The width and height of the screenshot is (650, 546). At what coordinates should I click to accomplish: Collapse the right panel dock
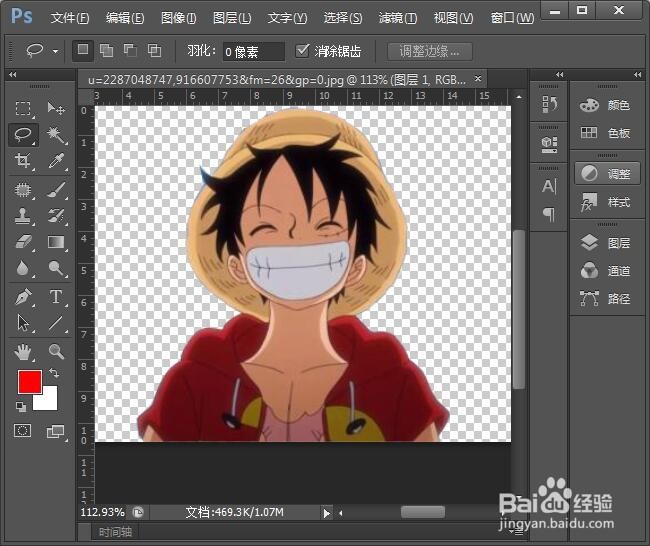pos(638,74)
